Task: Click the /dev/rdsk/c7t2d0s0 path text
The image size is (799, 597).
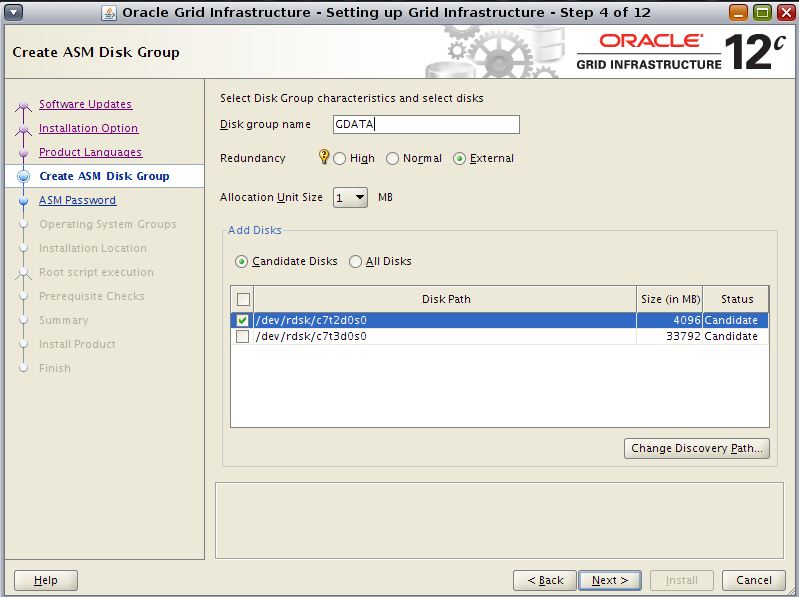Action: pos(311,320)
